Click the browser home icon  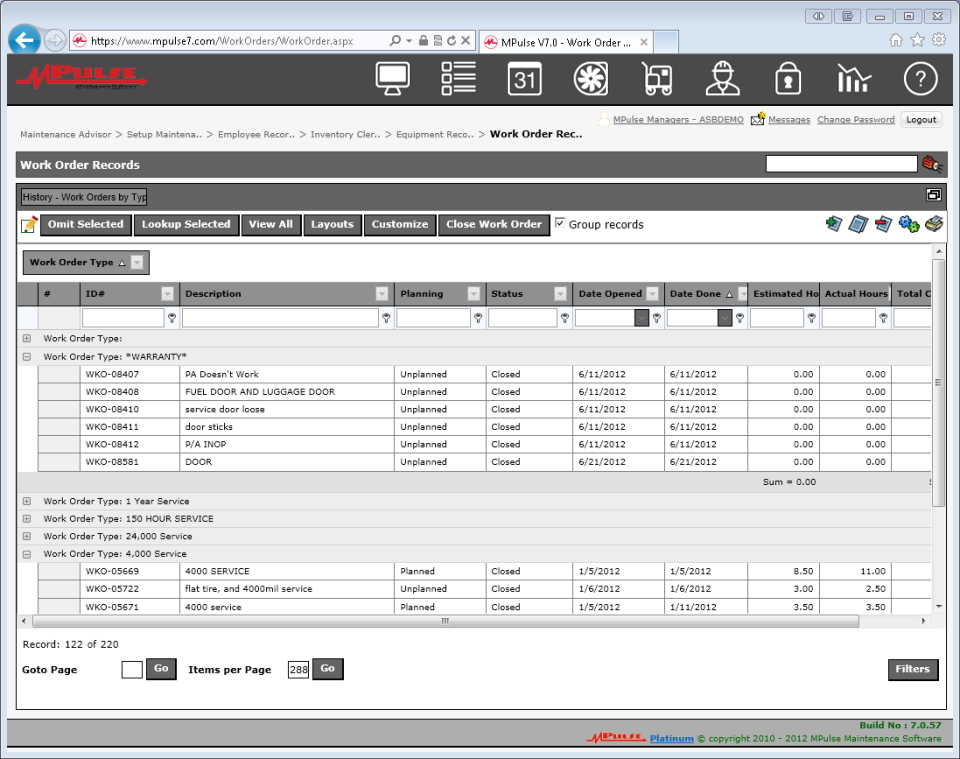pos(896,40)
